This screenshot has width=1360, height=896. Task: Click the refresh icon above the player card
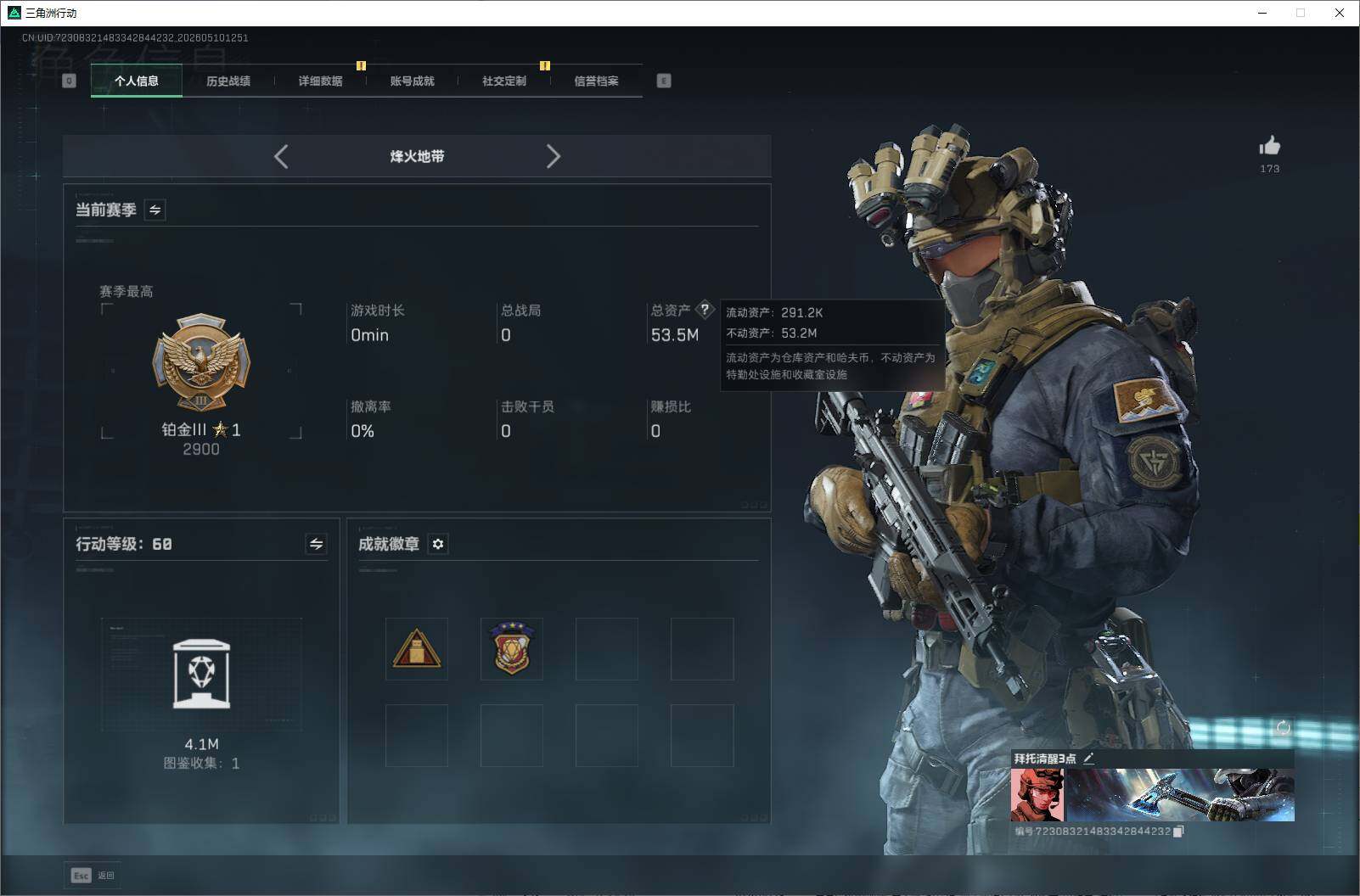(1283, 727)
